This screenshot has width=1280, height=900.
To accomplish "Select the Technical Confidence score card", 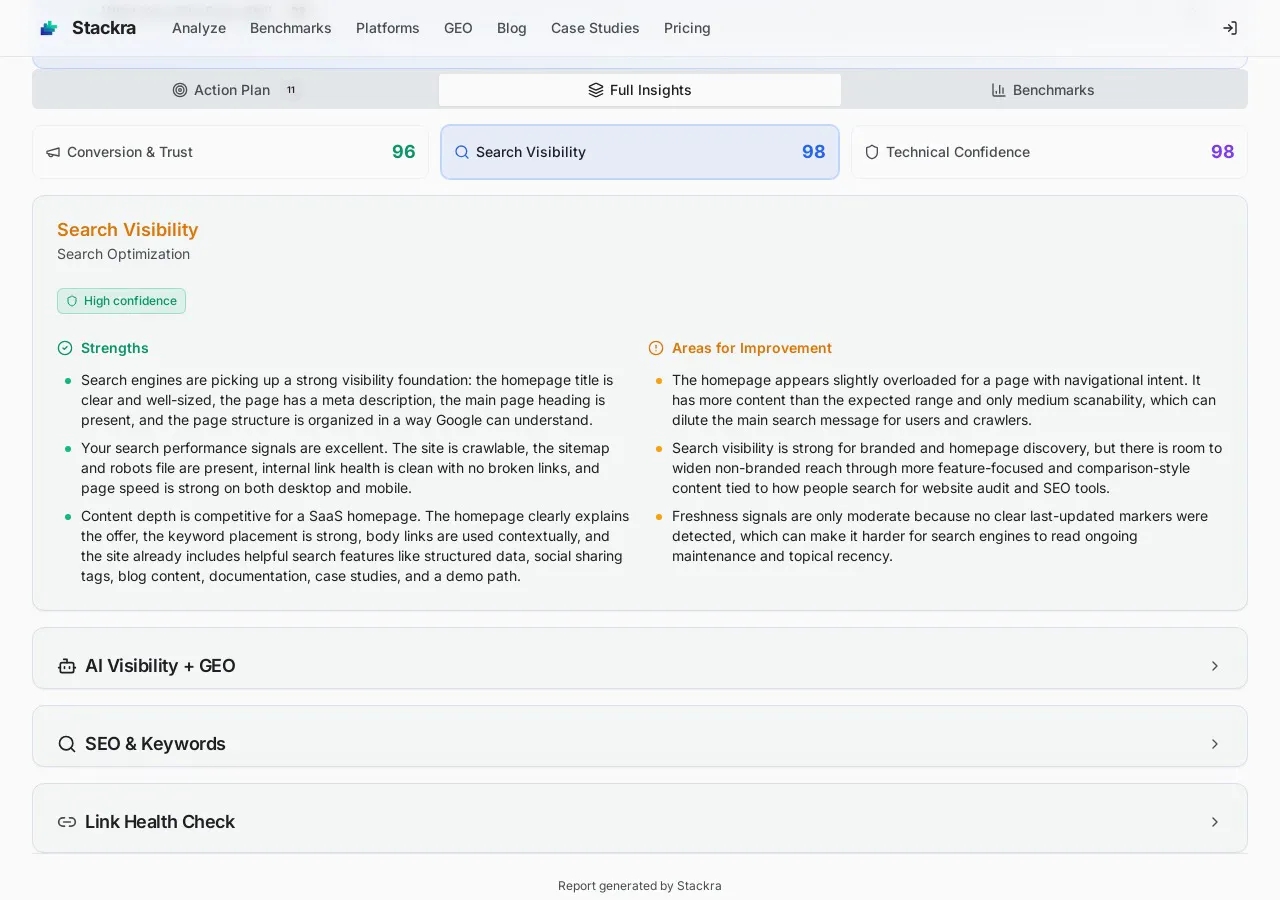I will coord(1049,152).
